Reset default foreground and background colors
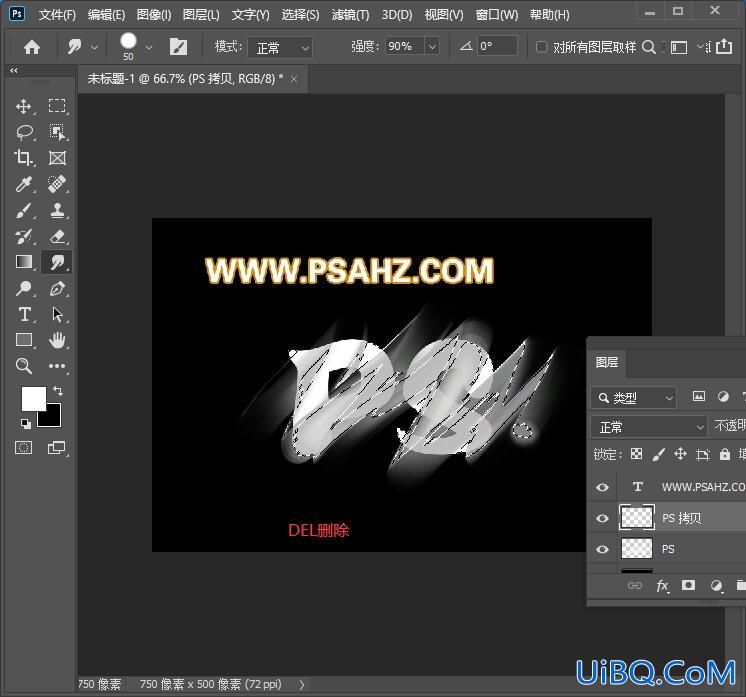The width and height of the screenshot is (746, 697). click(x=26, y=423)
